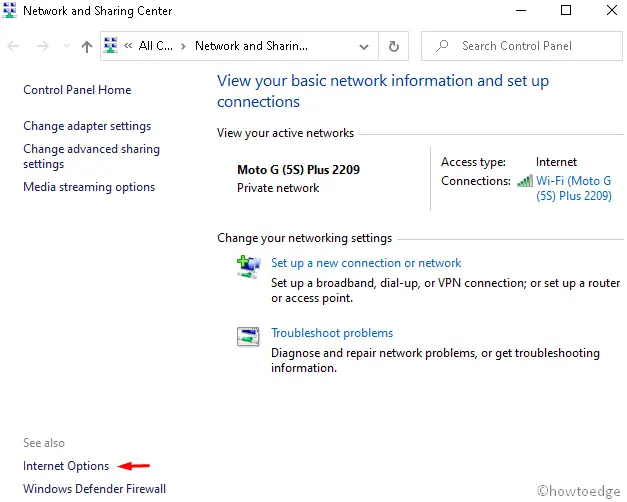Select the Network and Sharing breadcrumb
627x502 pixels.
tap(251, 46)
